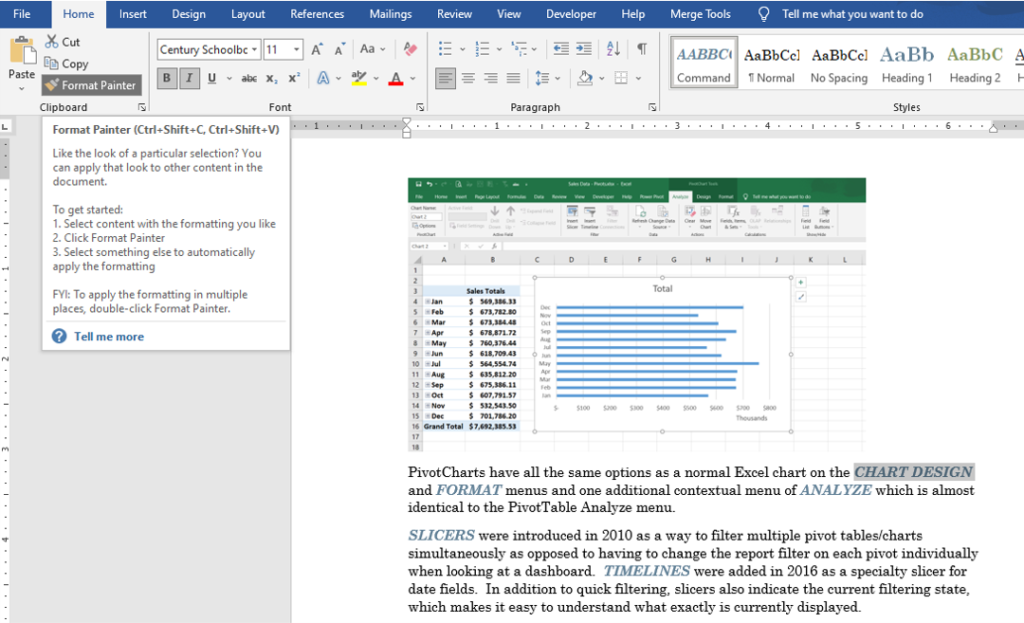Open the File tab
Screen dimensions: 1024x623
pyautogui.click(x=22, y=14)
